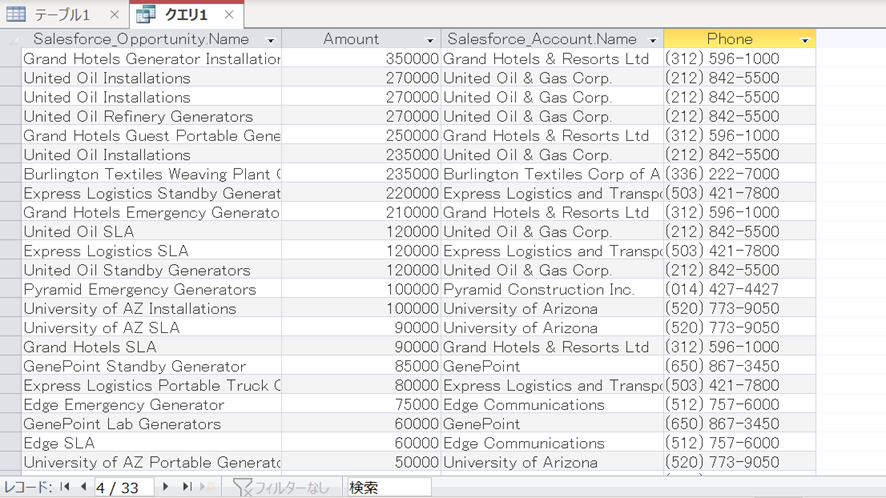Click cell GenePoint Lab Generators
Screen dimensions: 886x498
pos(151,424)
